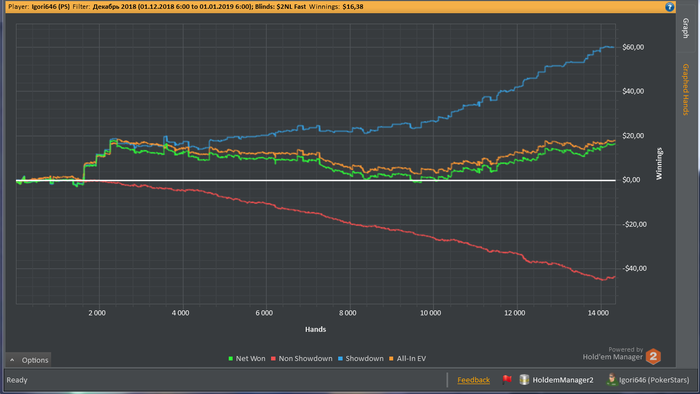The width and height of the screenshot is (700, 394).
Task: Click the red flag icon
Action: [507, 379]
